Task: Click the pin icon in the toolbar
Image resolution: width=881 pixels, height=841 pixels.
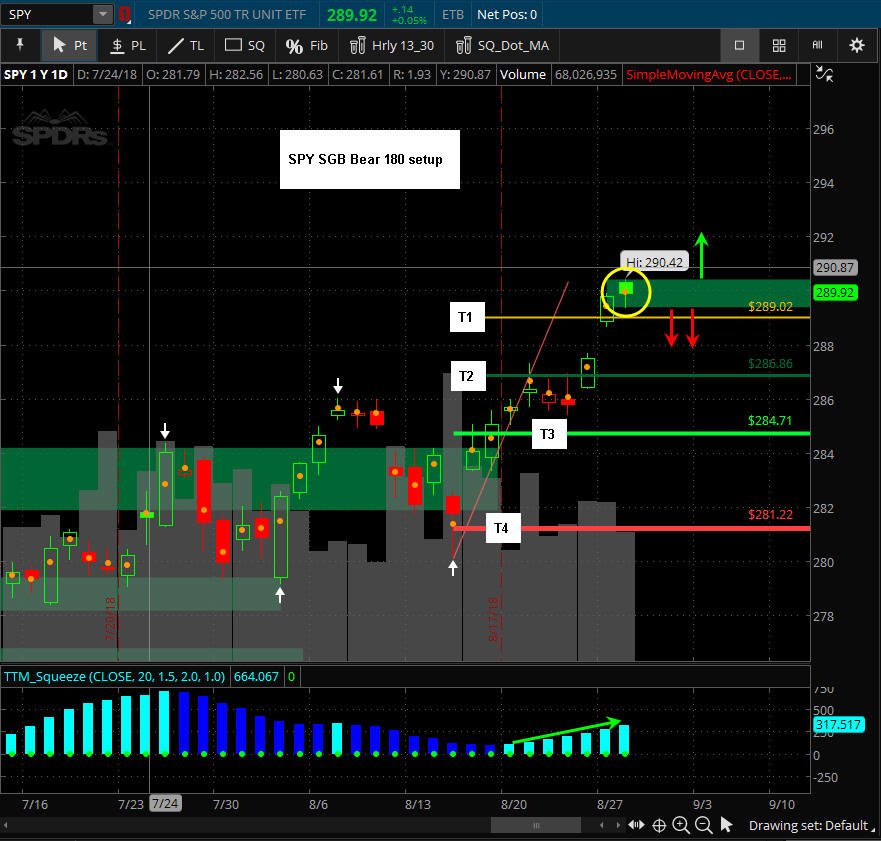Action: click(20, 45)
